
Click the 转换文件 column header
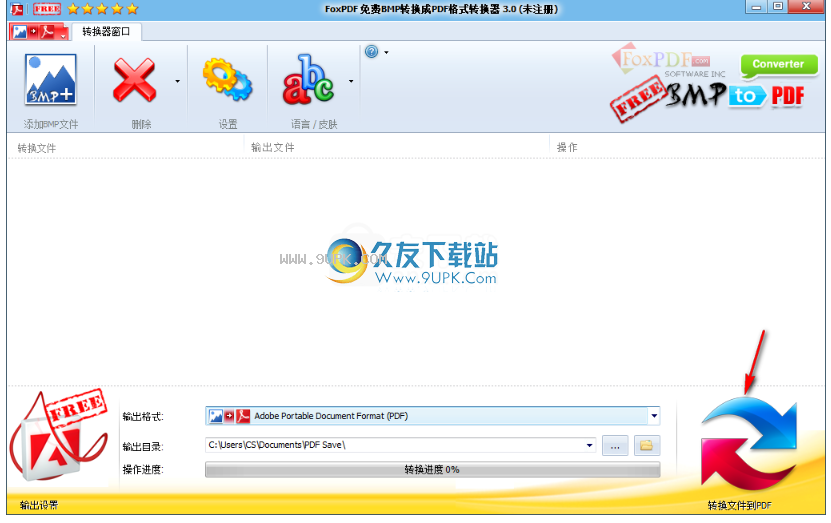click(x=37, y=148)
